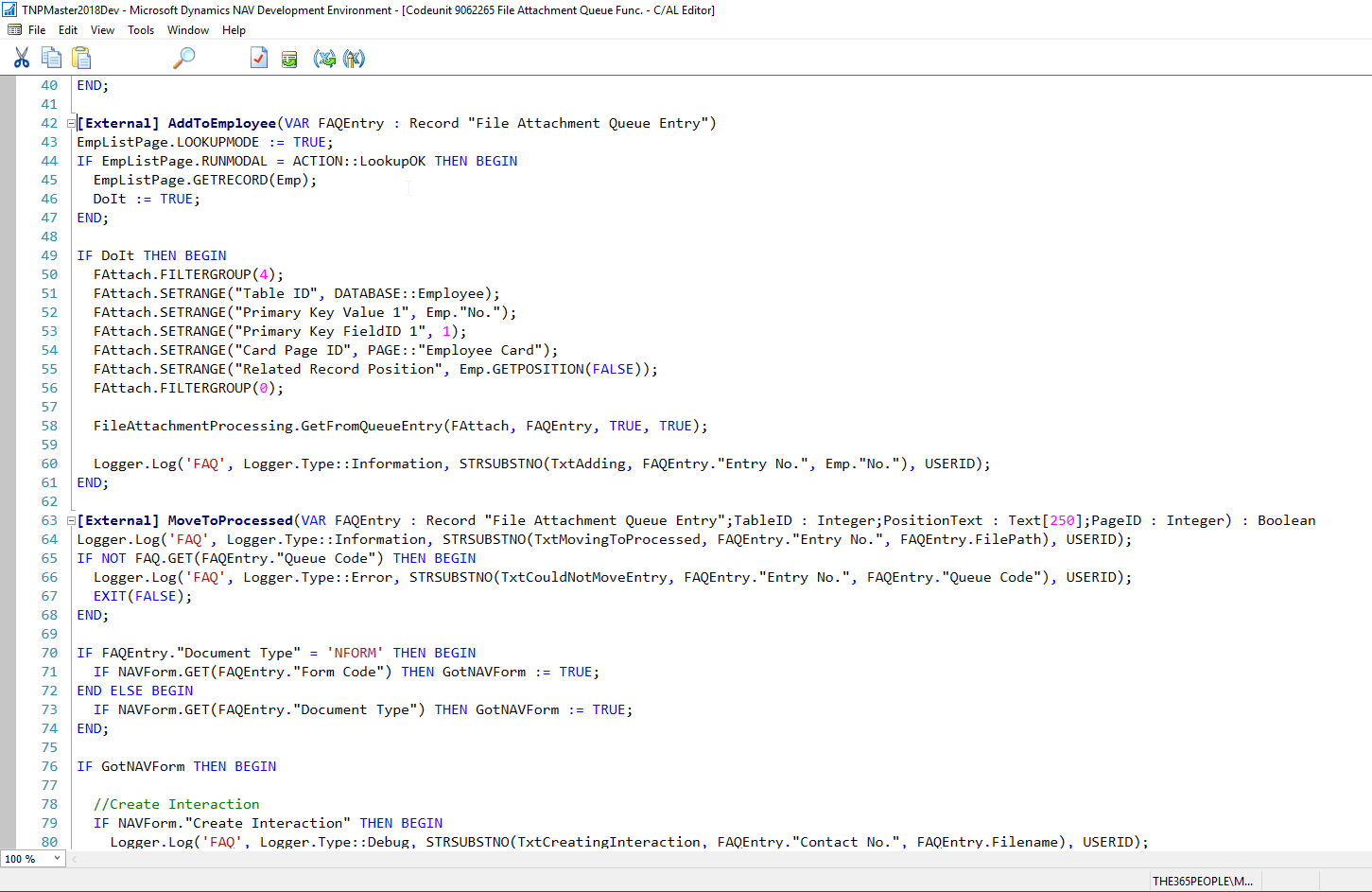The height and width of the screenshot is (892, 1372).
Task: Open the Help menu
Action: pos(234,30)
